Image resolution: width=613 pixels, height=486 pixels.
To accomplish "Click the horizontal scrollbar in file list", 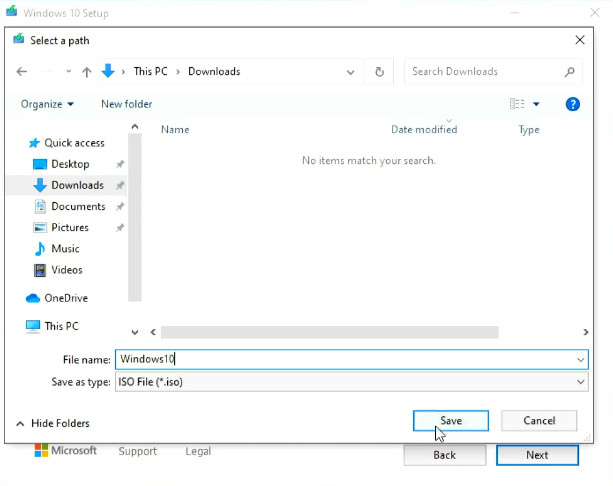I will coord(330,332).
